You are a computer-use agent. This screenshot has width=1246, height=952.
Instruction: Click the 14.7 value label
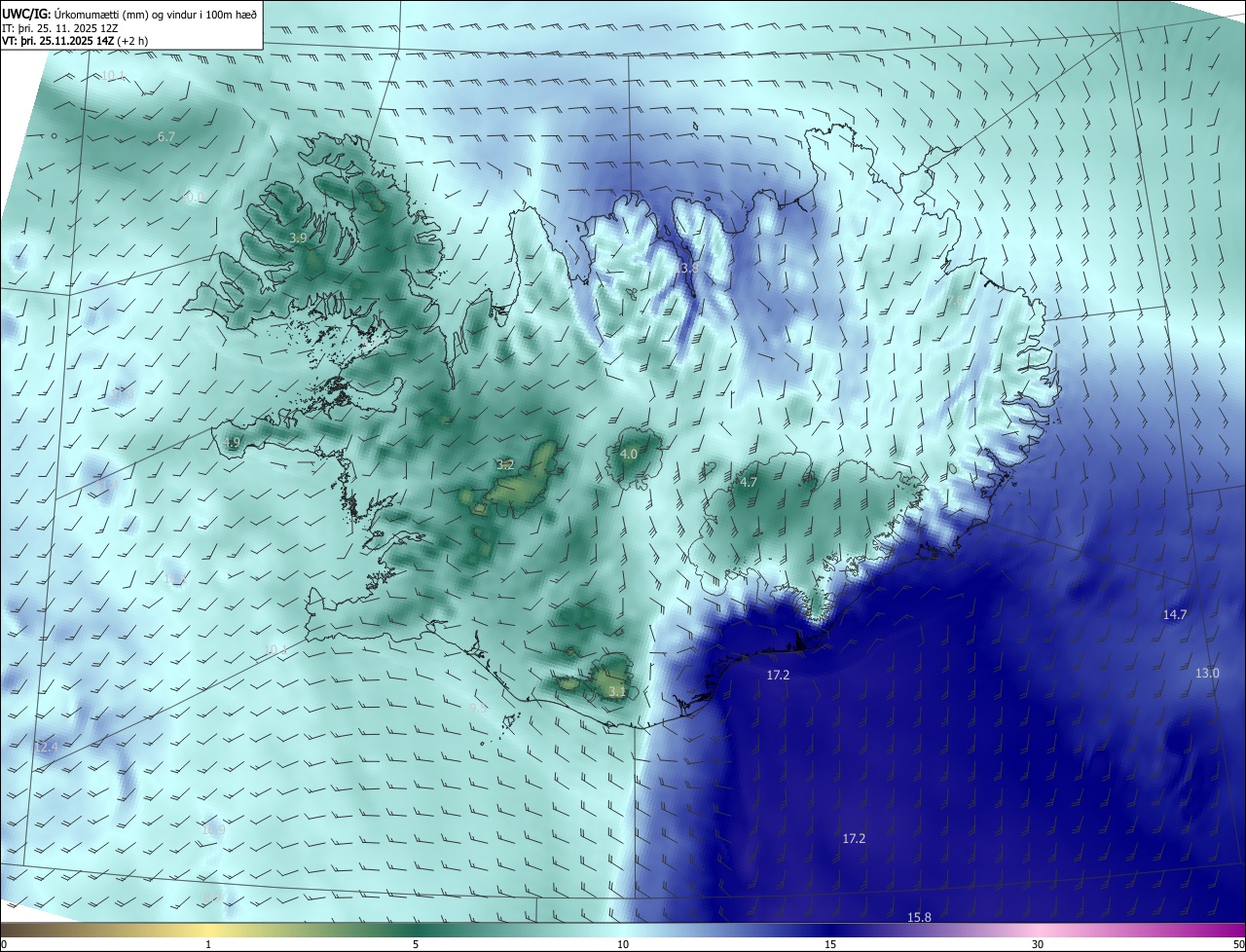pos(1175,614)
